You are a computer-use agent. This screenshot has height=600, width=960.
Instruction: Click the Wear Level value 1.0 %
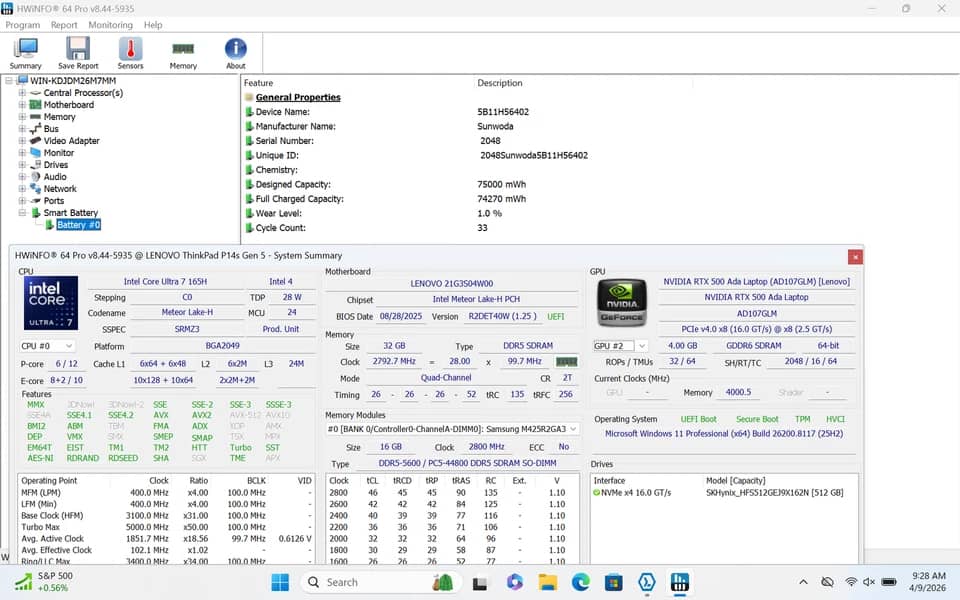pos(489,214)
